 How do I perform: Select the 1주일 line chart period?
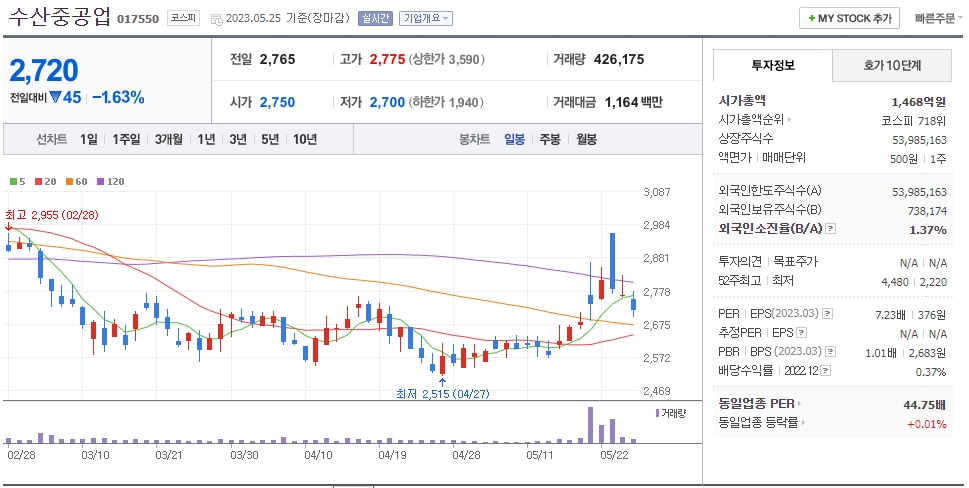126,139
